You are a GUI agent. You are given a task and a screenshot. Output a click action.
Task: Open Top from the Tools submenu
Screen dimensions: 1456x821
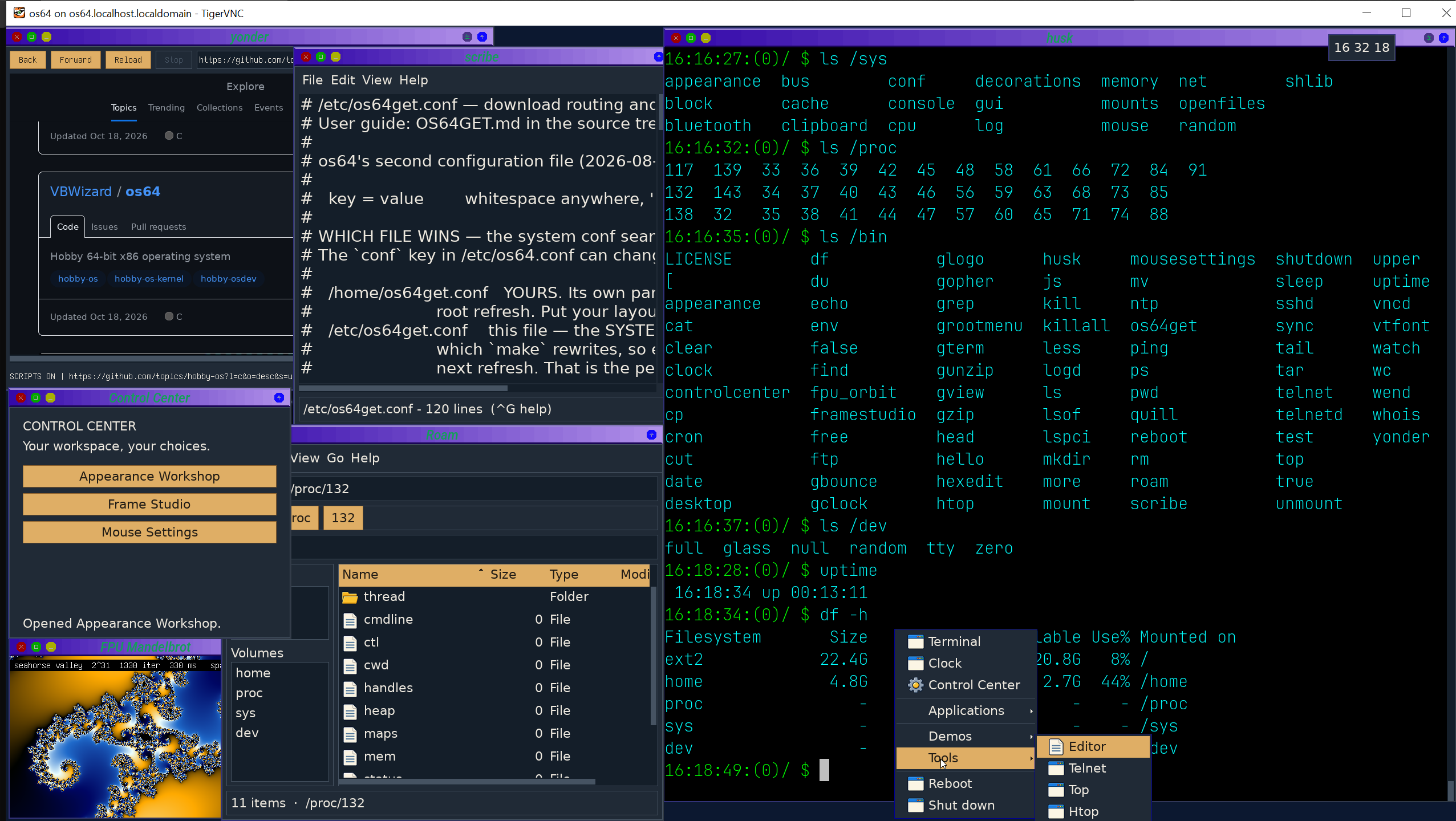(x=1093, y=790)
